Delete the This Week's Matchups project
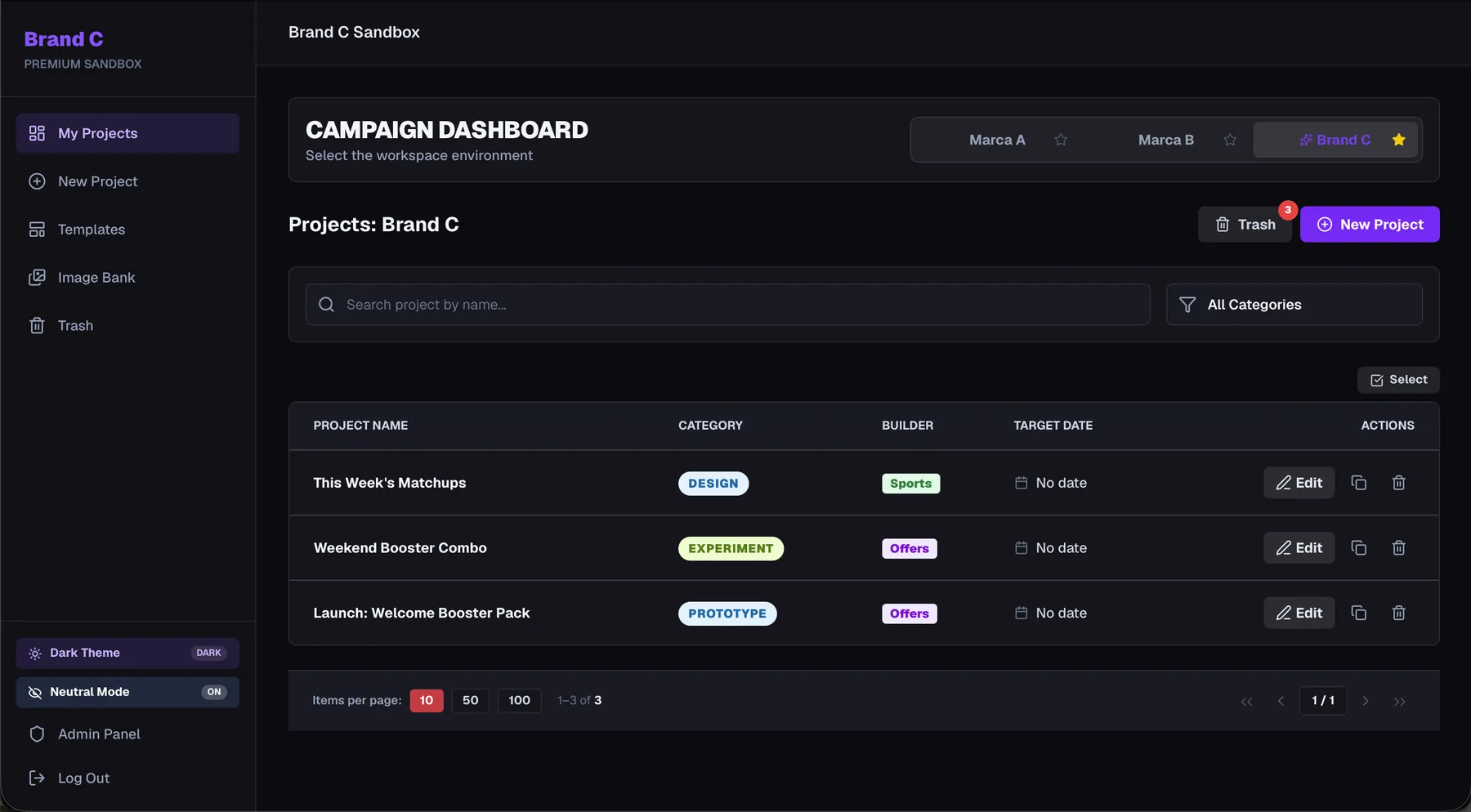Screen dimensions: 1471x812 1399,483
